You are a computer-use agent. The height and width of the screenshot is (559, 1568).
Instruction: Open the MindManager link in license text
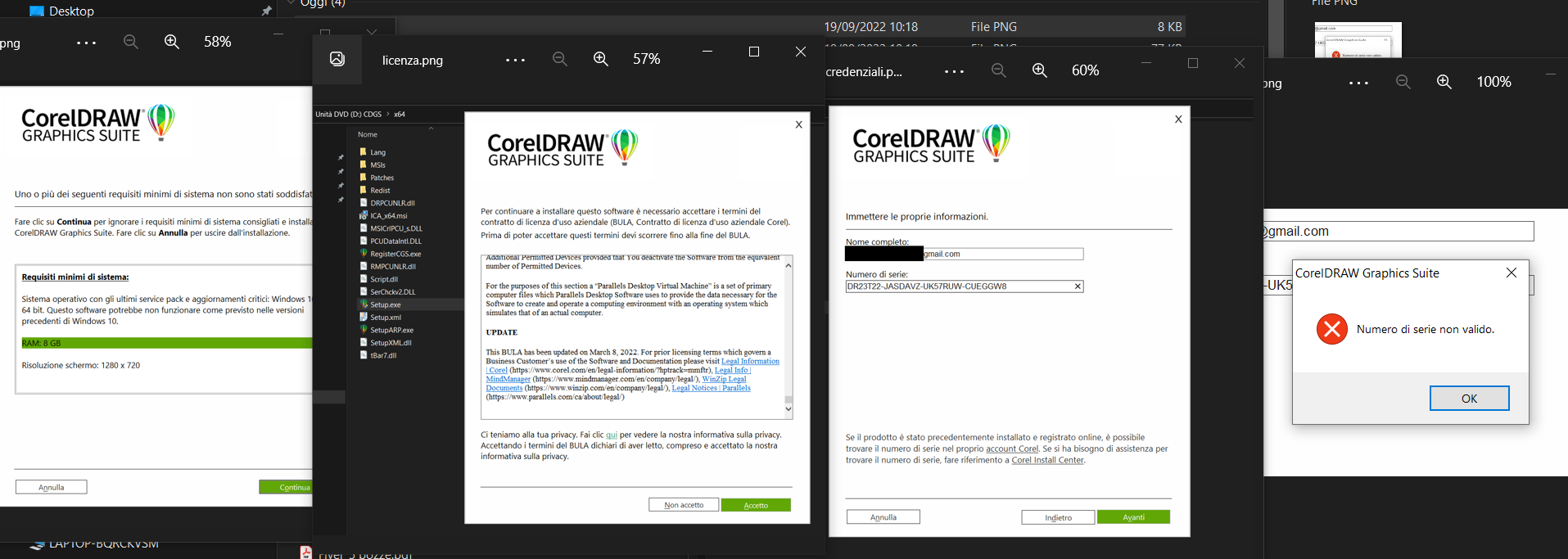(508, 379)
